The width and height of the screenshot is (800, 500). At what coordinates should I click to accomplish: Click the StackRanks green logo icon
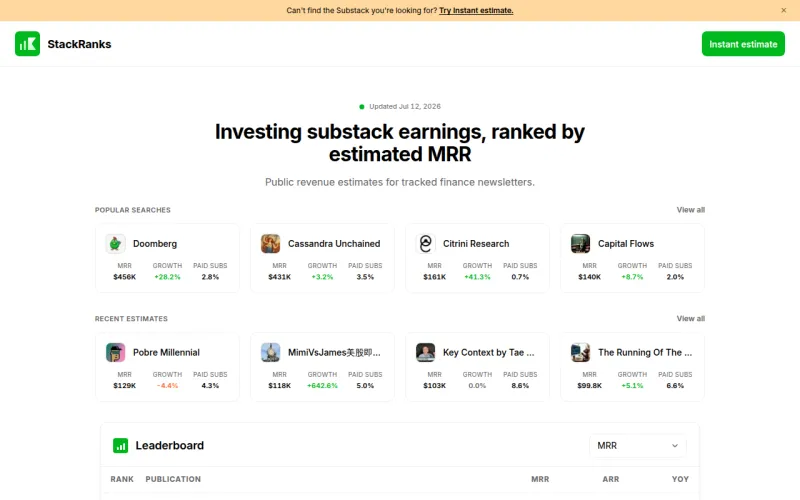[28, 44]
